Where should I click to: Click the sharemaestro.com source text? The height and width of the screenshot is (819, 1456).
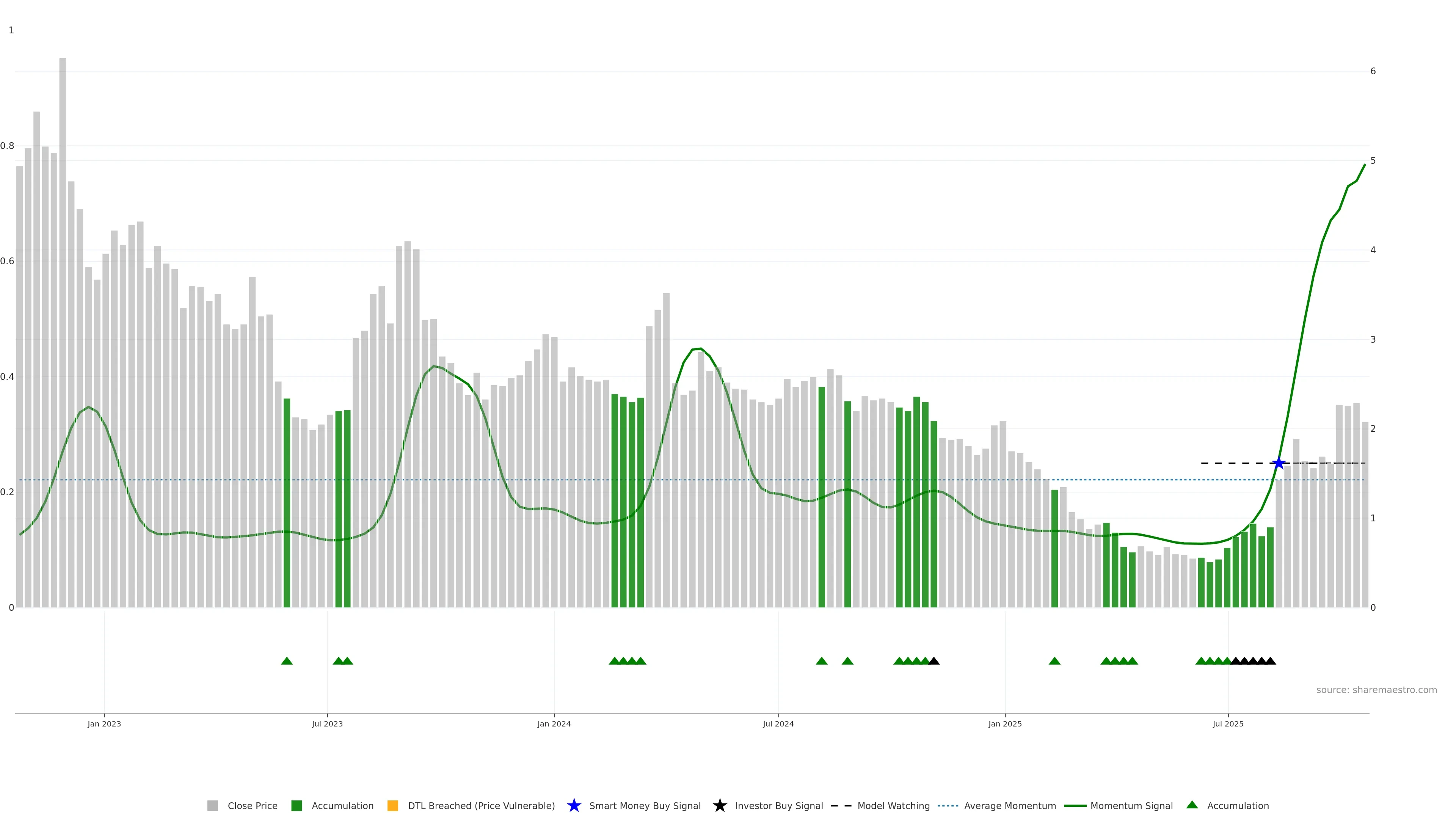coord(1376,690)
